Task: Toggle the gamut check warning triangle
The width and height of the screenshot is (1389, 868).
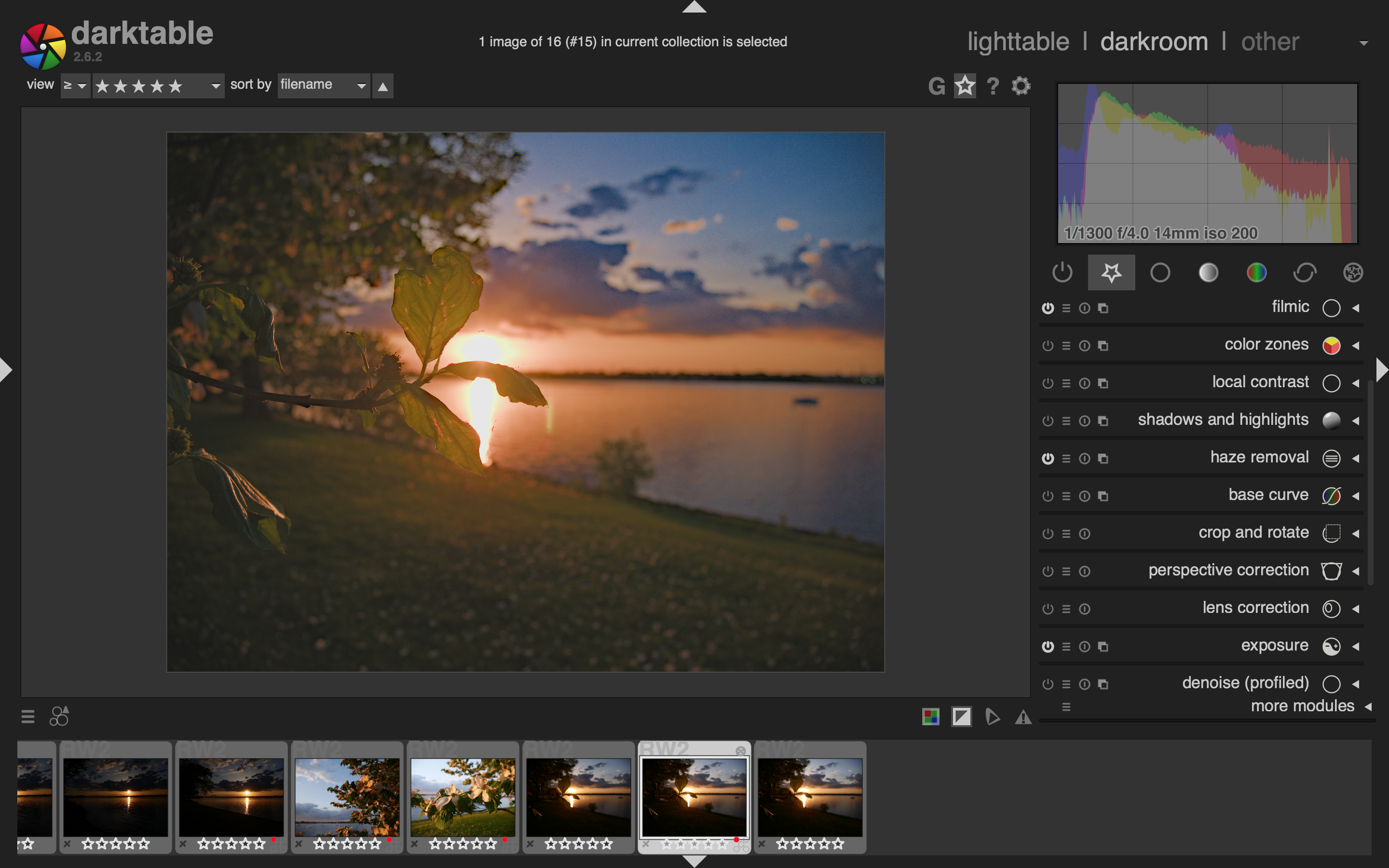Action: pos(1023,717)
